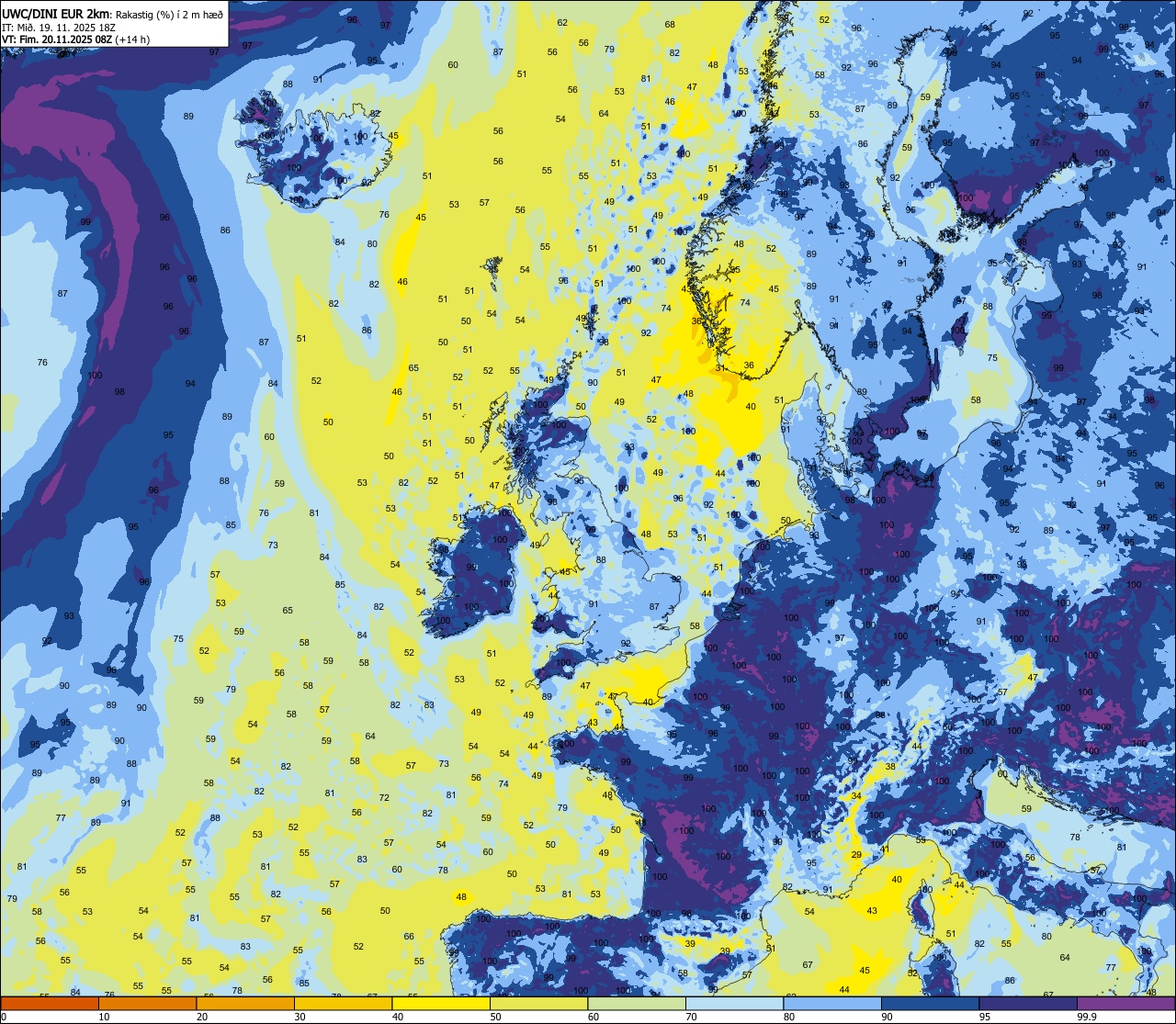Click the IT: Mið. 19. 11. 2025 18Z line

(59, 27)
